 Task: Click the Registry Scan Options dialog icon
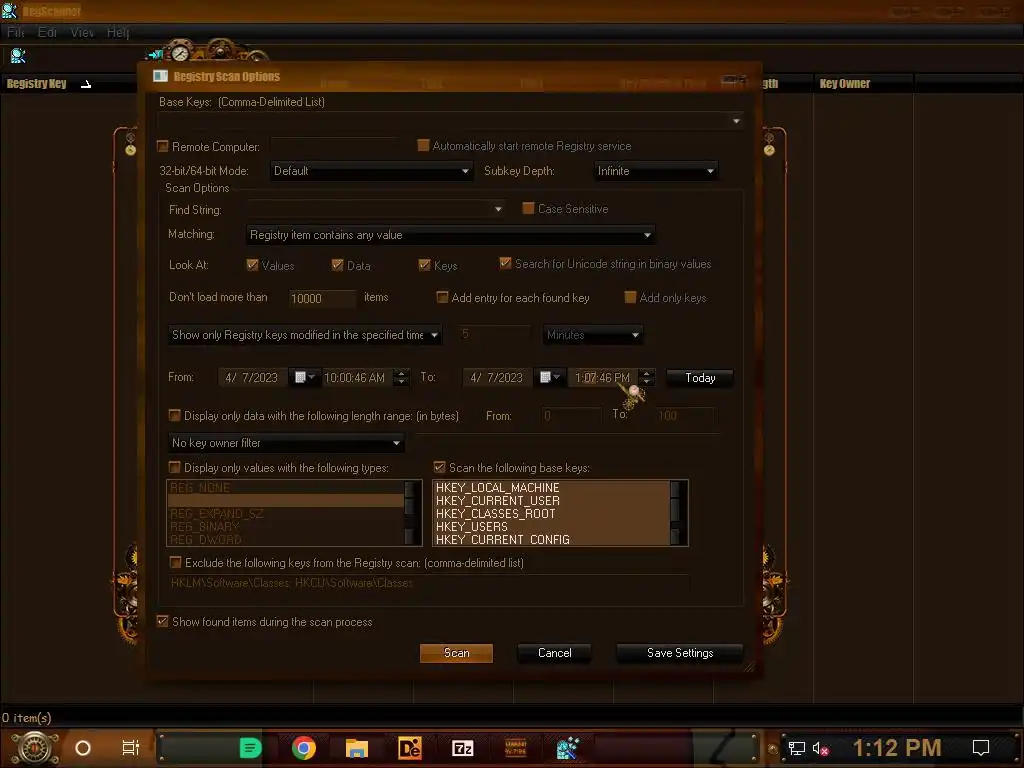tap(160, 76)
